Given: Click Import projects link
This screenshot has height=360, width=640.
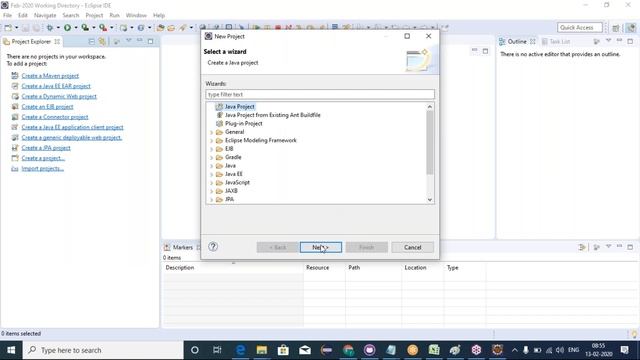Looking at the screenshot, I should tap(42, 168).
